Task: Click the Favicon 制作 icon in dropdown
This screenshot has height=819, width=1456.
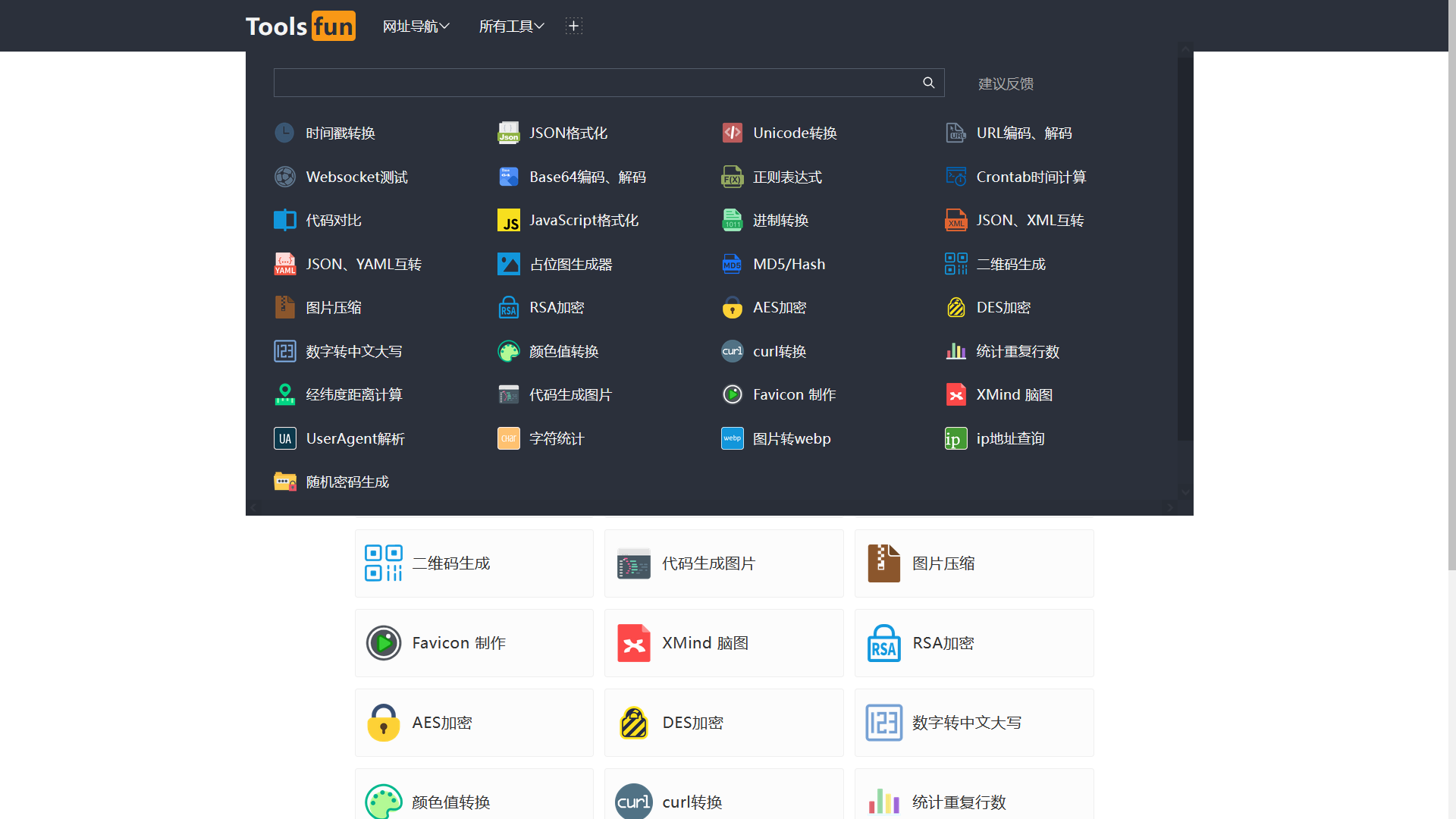Action: pyautogui.click(x=732, y=394)
